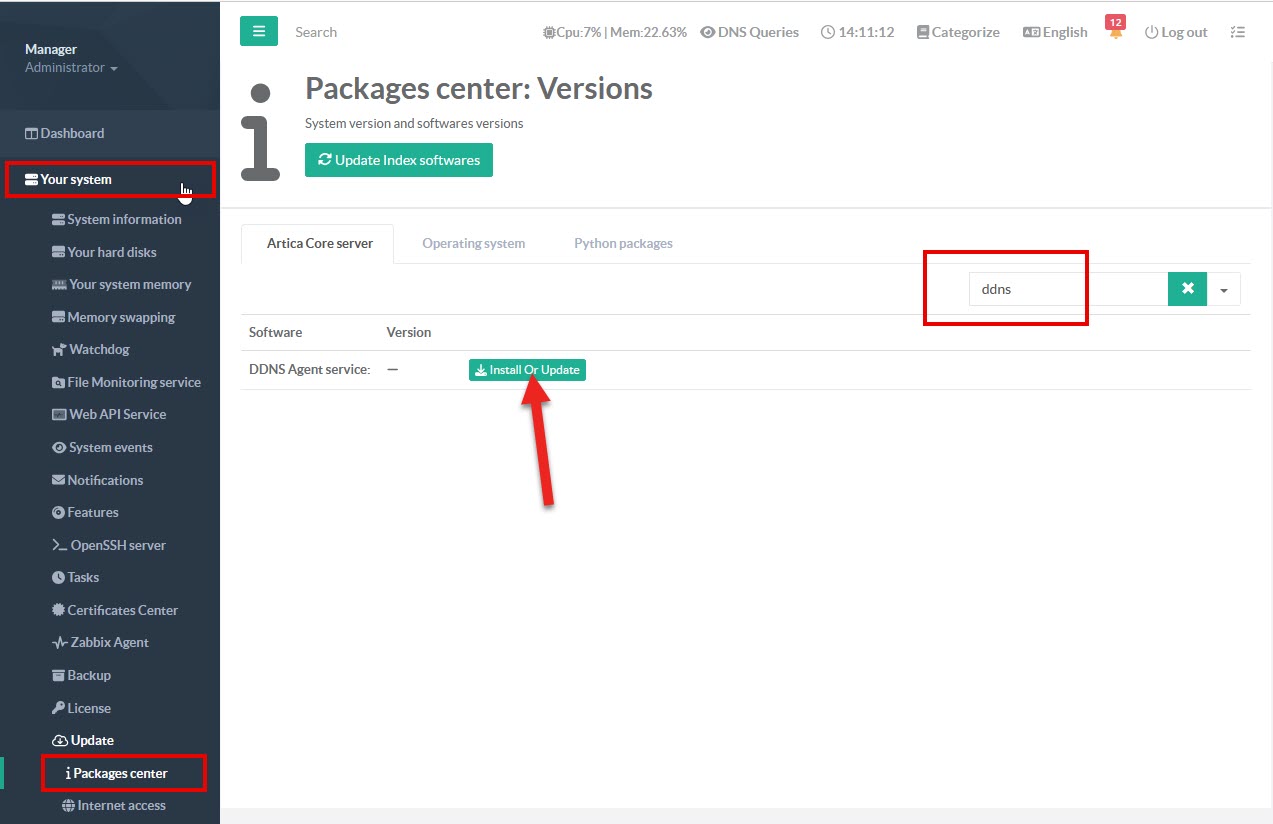Click Install Or Update for DDNS Agent
Image resolution: width=1273 pixels, height=824 pixels.
pos(527,370)
